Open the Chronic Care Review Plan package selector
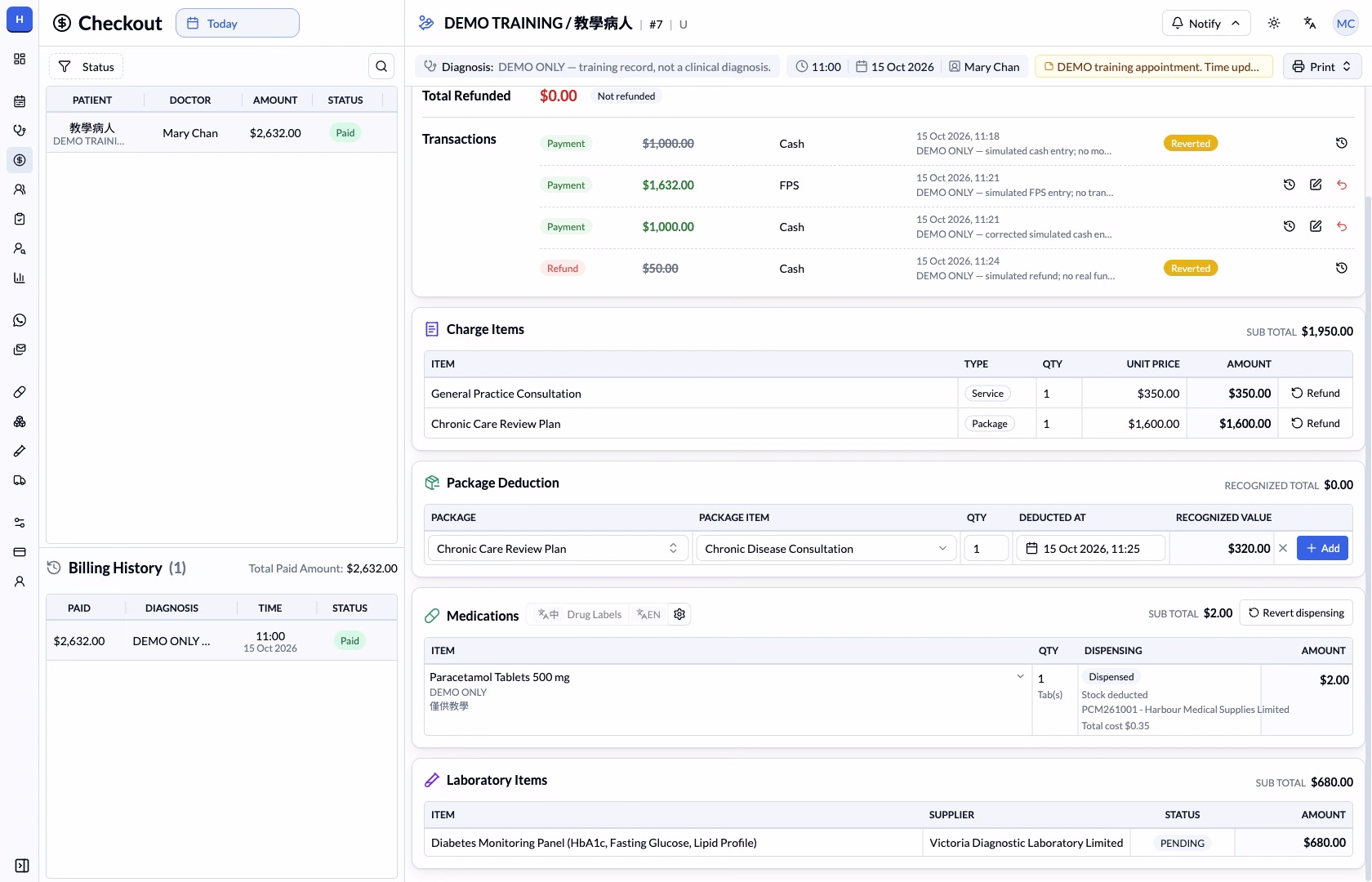The height and width of the screenshot is (882, 1372). click(558, 548)
